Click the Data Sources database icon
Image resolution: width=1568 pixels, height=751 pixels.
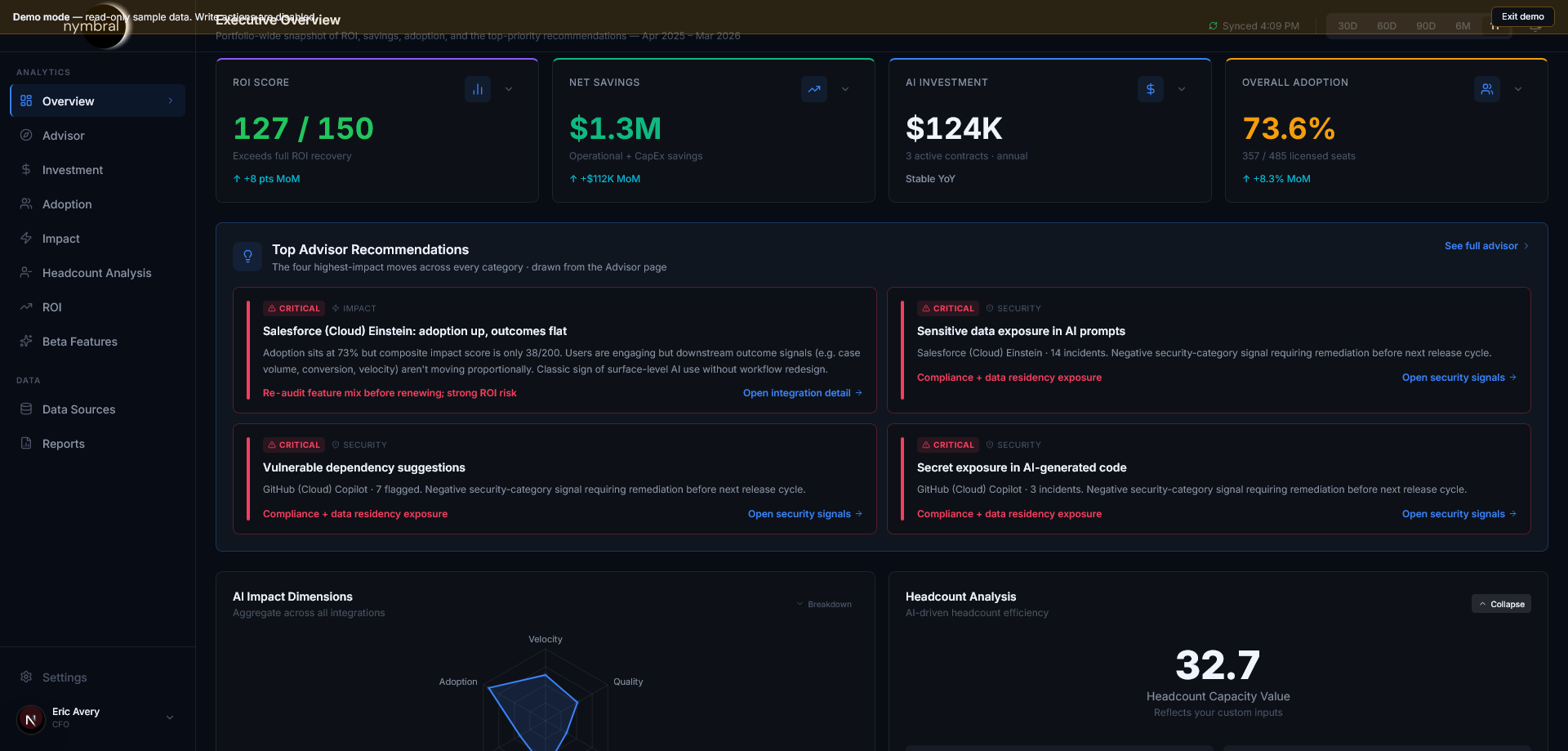[26, 409]
